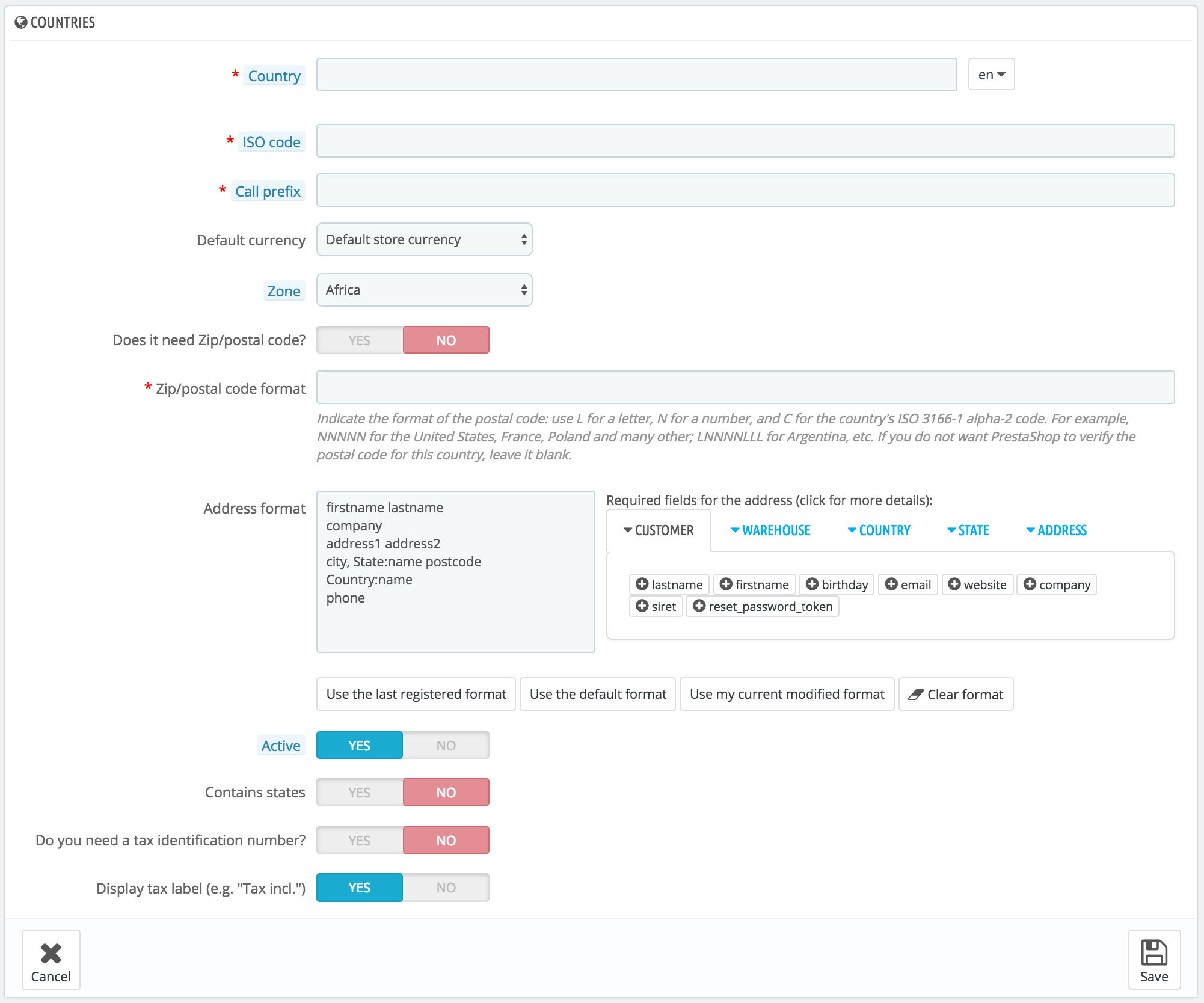Viewport: 1204px width, 1003px height.
Task: Expand the en language selector
Action: [x=991, y=75]
